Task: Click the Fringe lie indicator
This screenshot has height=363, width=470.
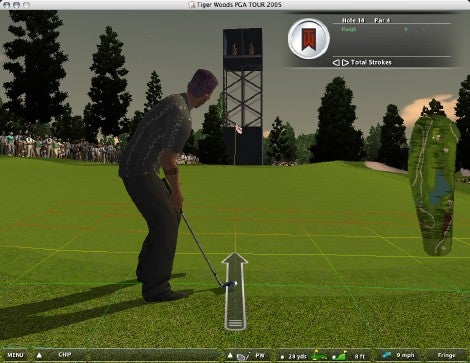Action: 446,355
